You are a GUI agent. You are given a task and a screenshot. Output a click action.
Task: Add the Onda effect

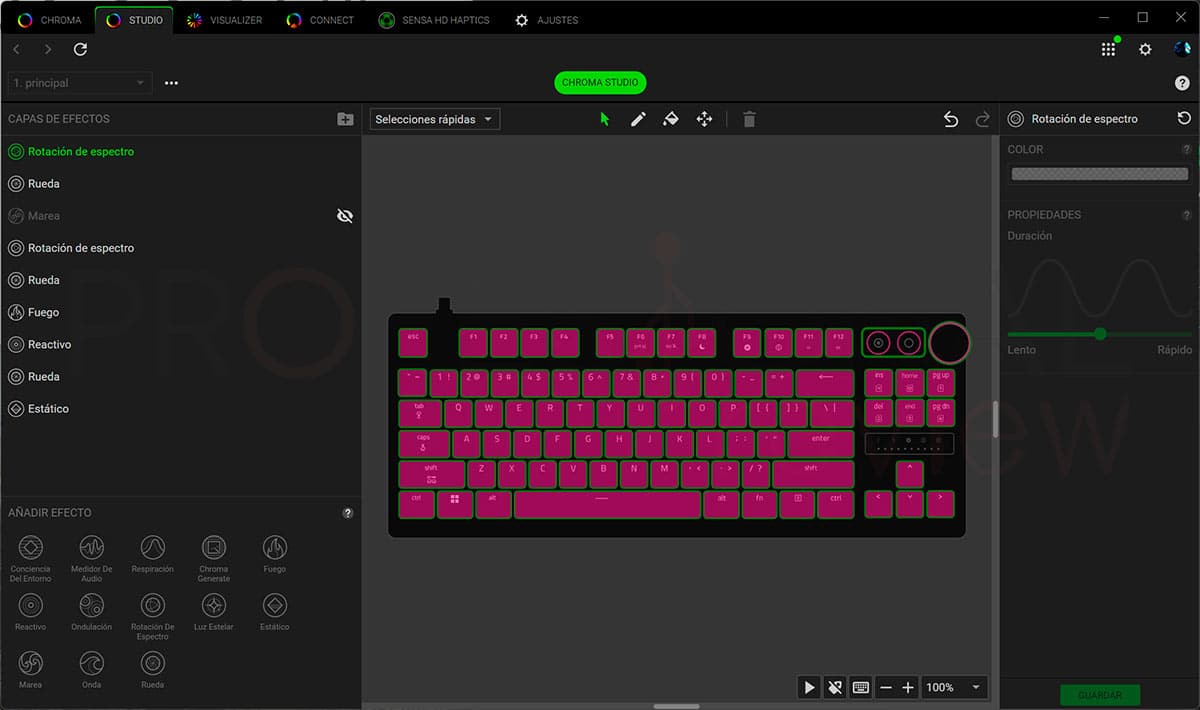[91, 670]
